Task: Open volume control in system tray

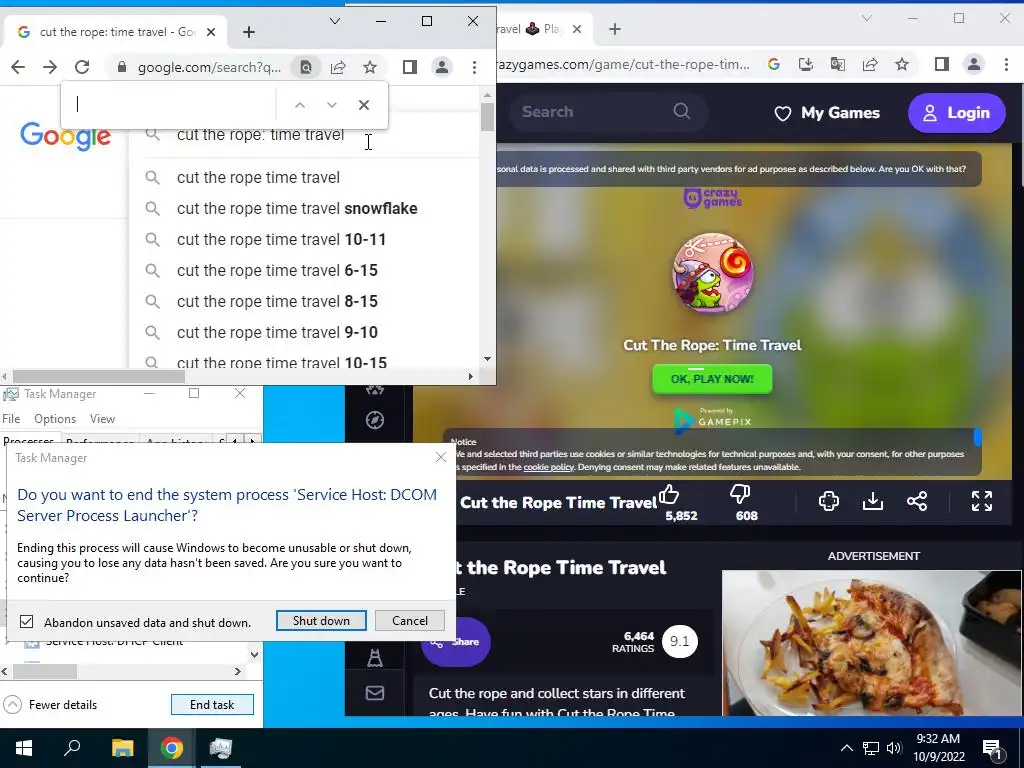Action: pyautogui.click(x=894, y=748)
